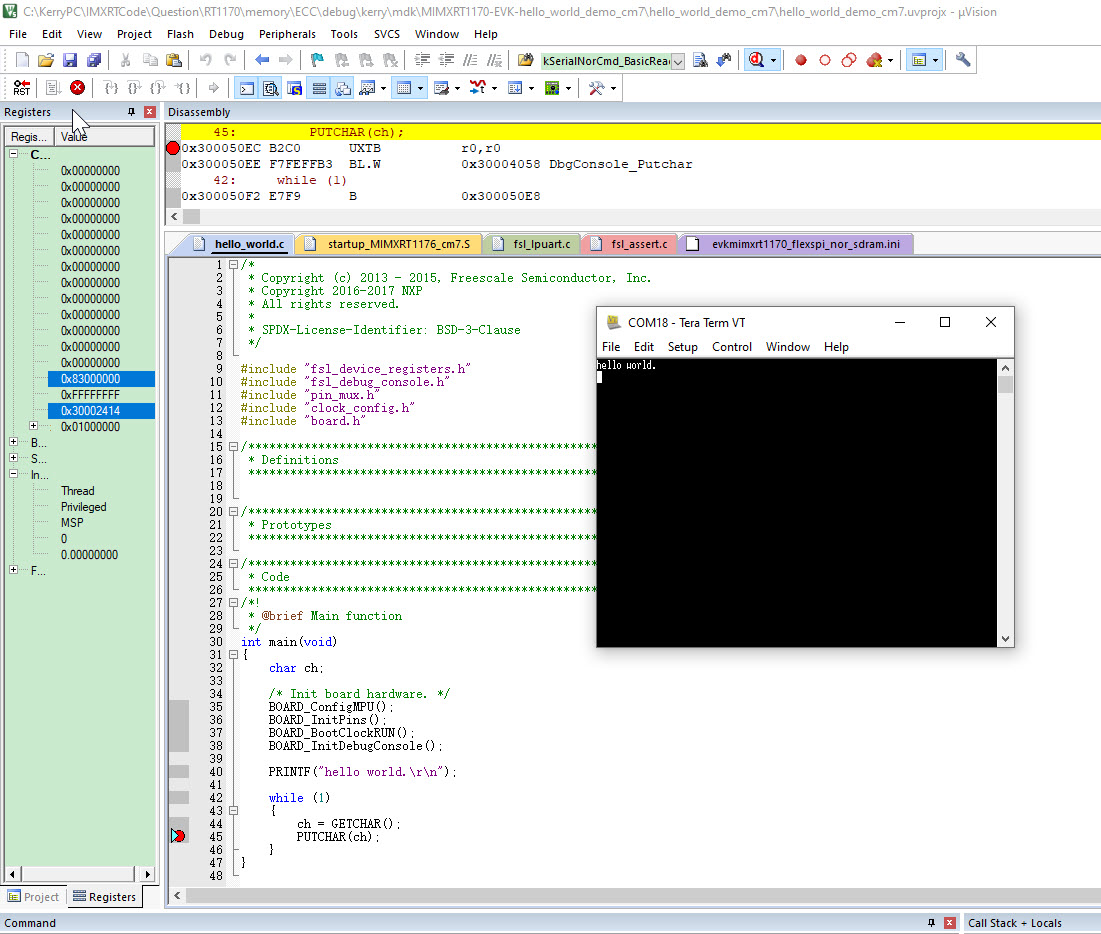Open the Command Window icon
This screenshot has width=1101, height=934.
tap(245, 87)
